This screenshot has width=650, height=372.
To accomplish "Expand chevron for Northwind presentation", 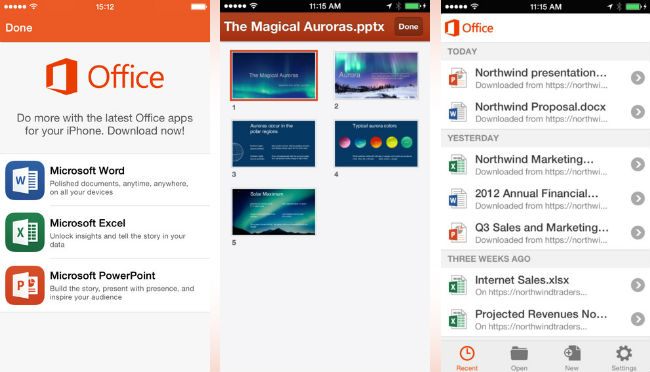I will 638,78.
